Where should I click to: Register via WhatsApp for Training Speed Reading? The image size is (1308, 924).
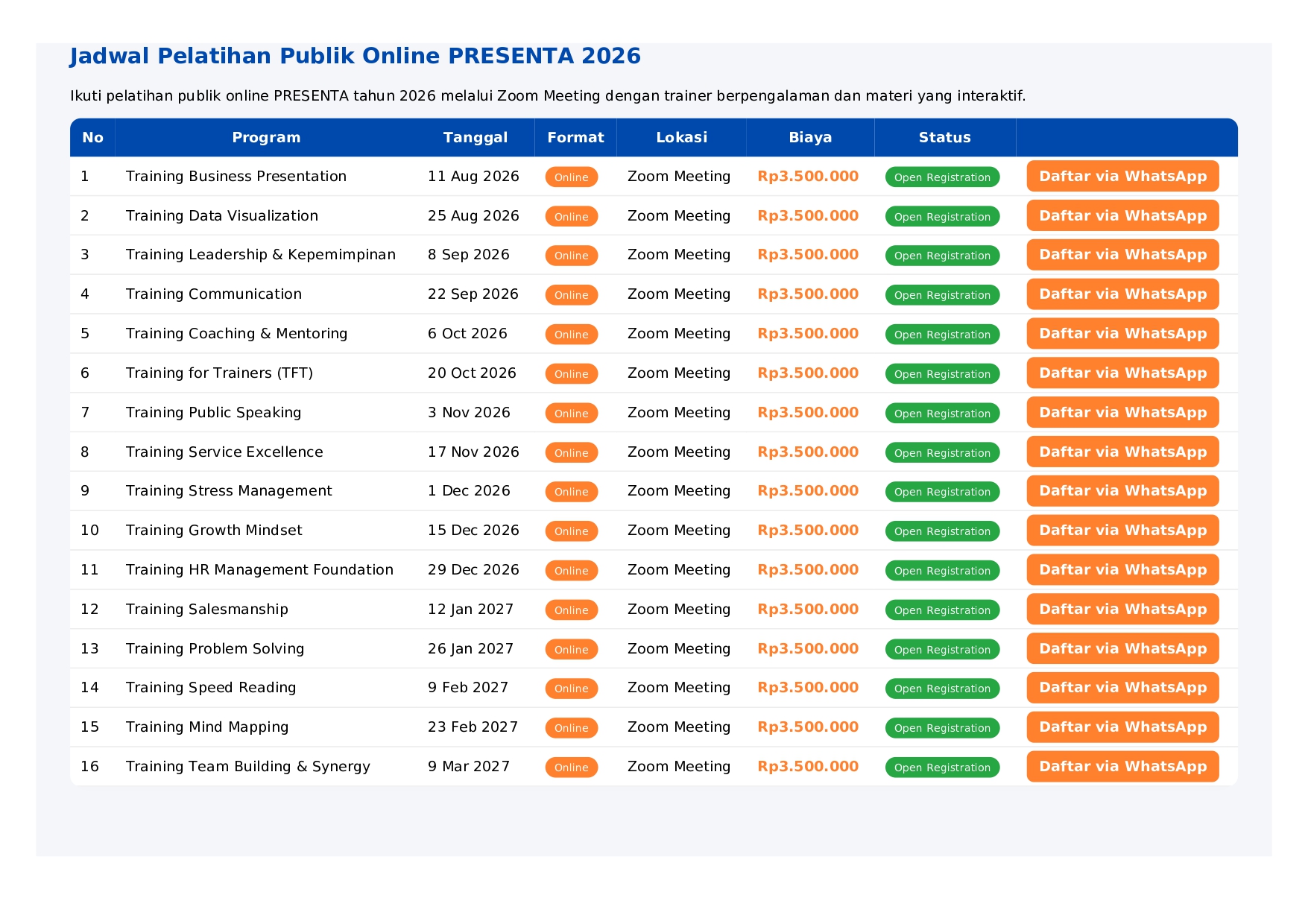point(1122,688)
